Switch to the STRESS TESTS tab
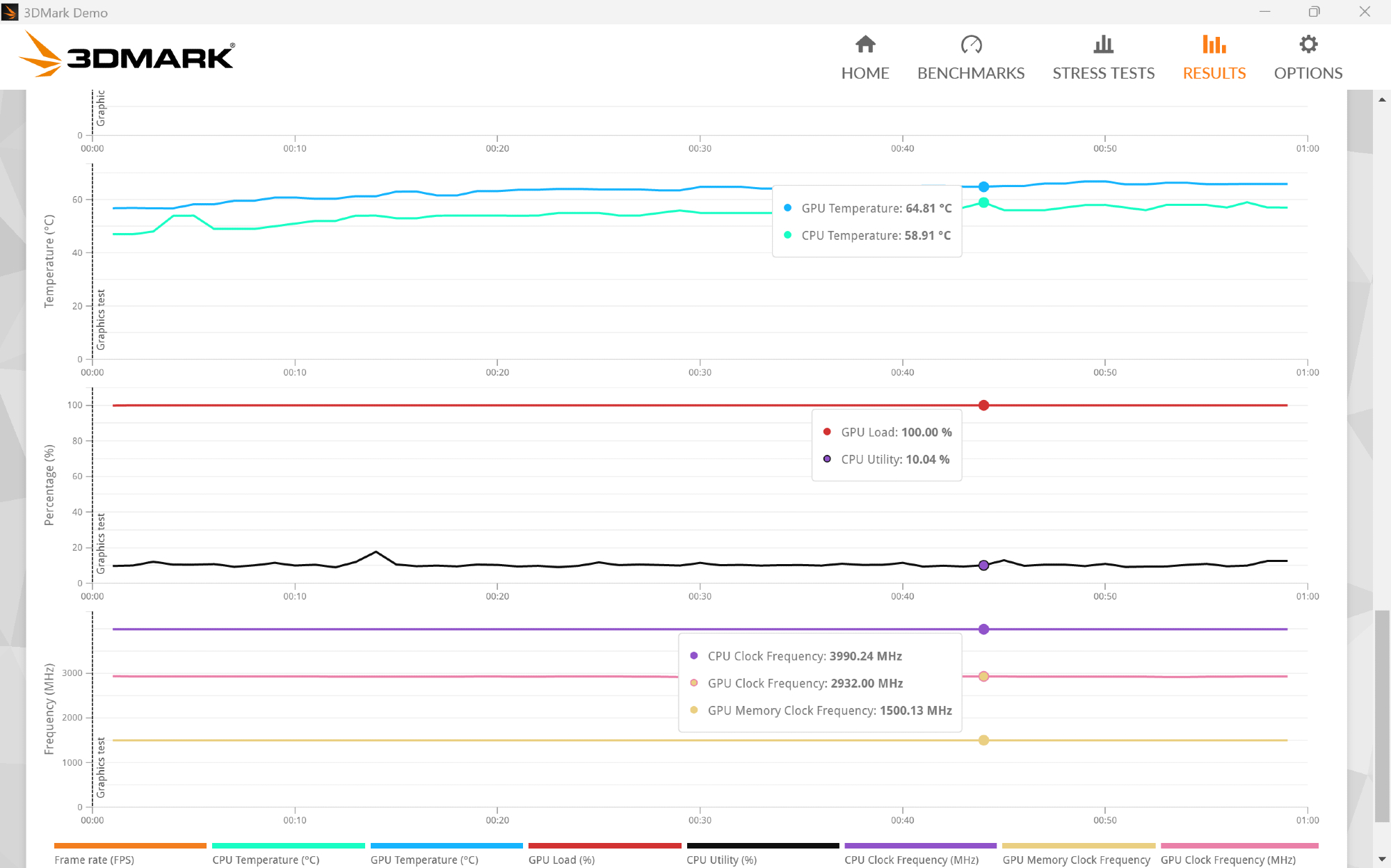Viewport: 1391px width, 868px height. [x=1103, y=73]
